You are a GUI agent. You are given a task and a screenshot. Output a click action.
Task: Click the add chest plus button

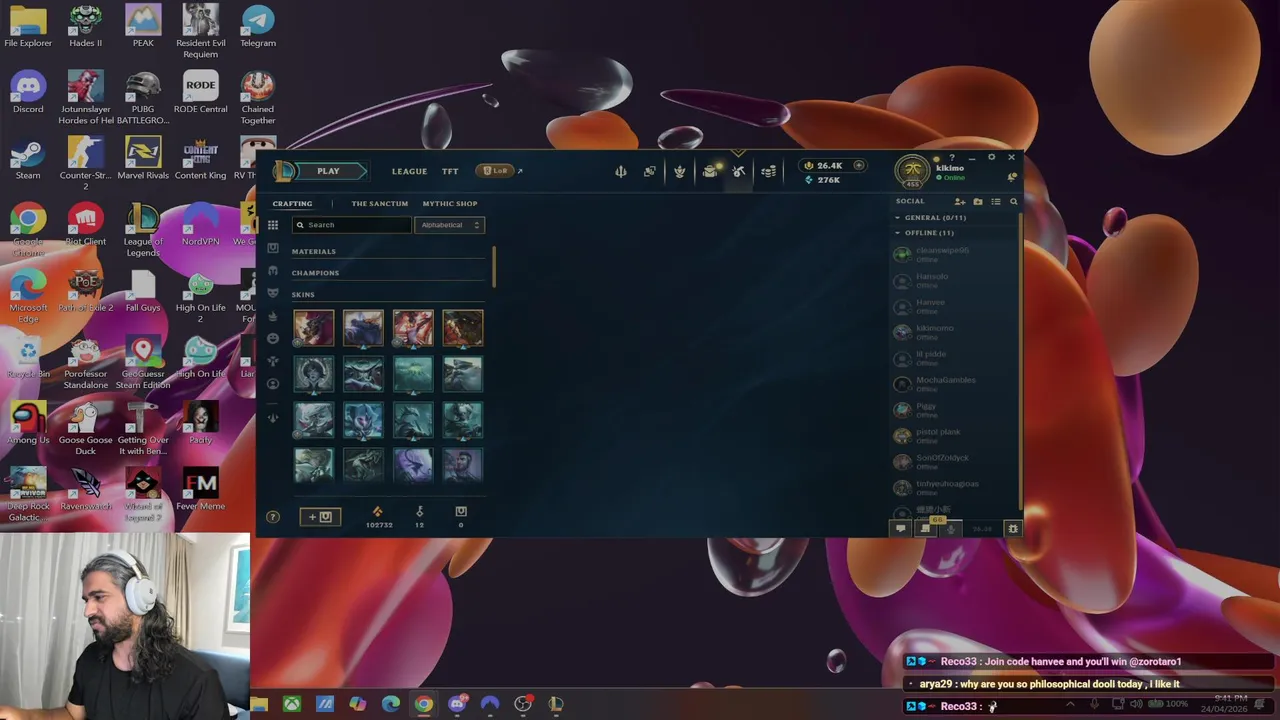point(320,517)
